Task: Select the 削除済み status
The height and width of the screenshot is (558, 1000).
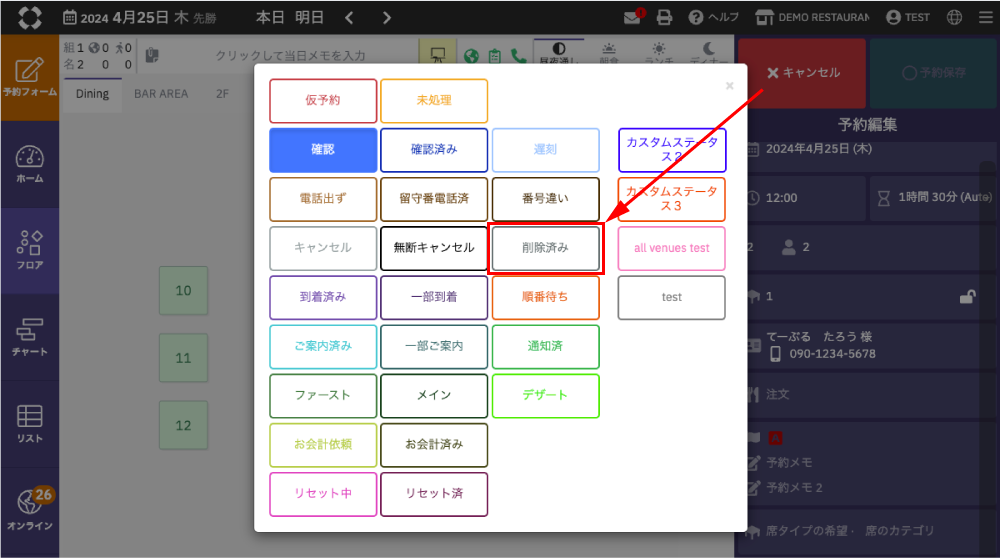Action: click(545, 248)
